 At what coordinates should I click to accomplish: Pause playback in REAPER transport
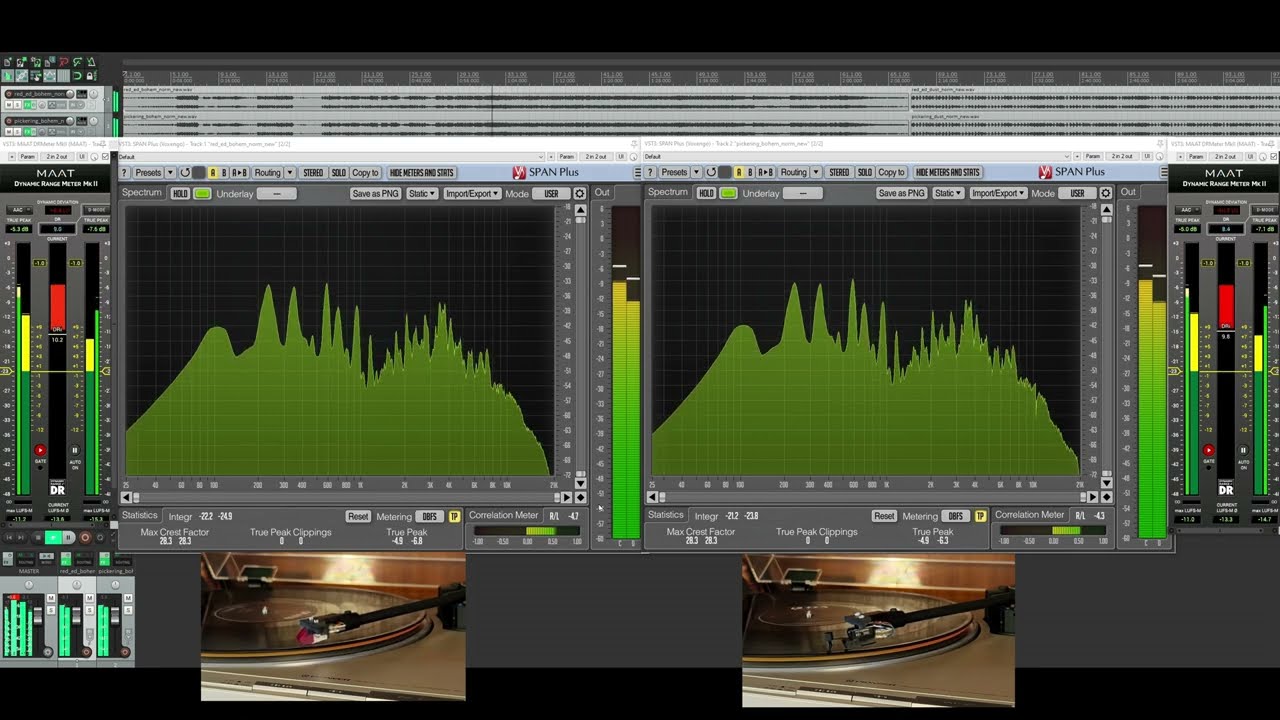point(68,537)
